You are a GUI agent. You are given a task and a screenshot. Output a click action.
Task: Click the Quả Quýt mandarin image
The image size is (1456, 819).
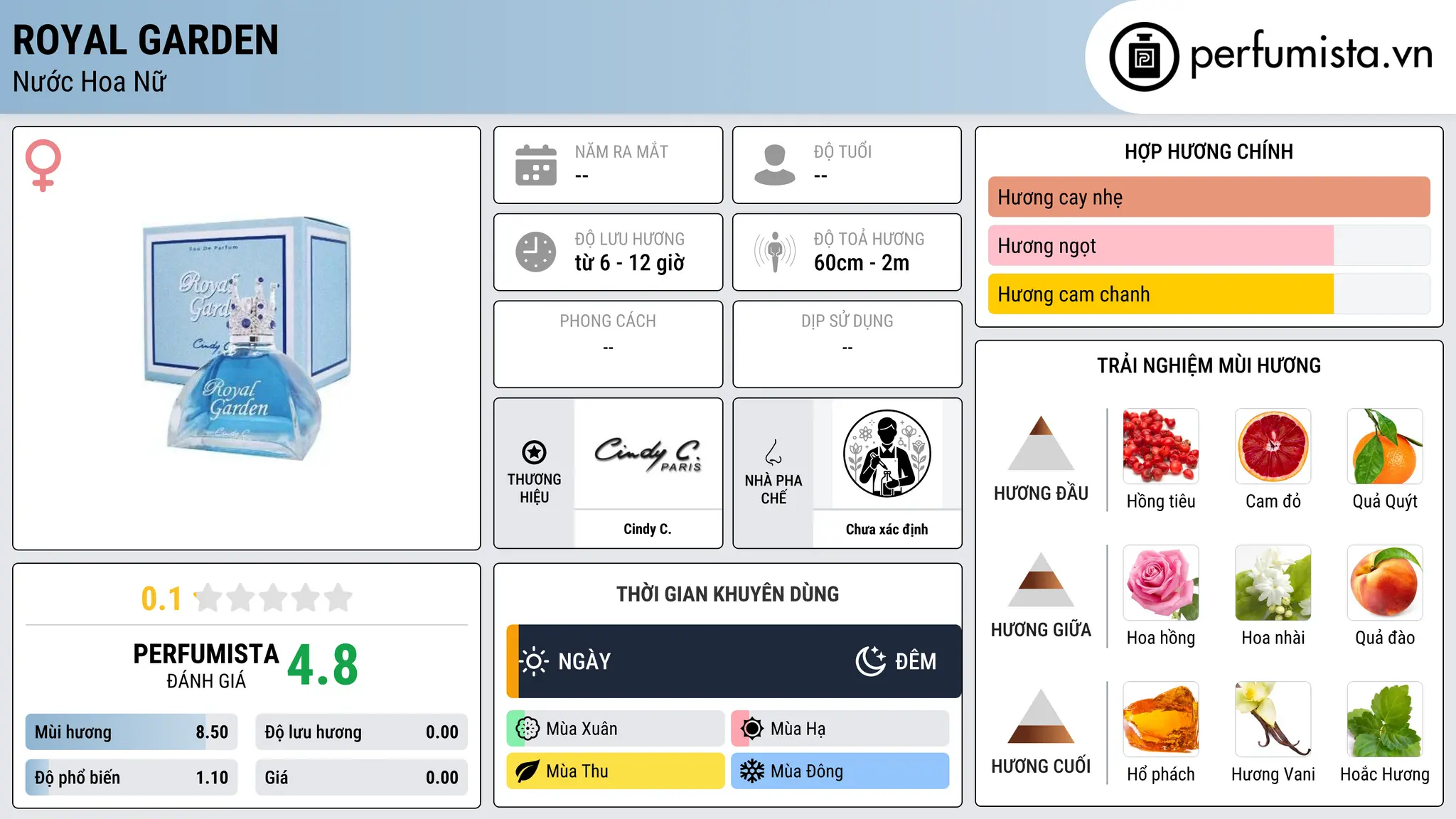[x=1385, y=446]
